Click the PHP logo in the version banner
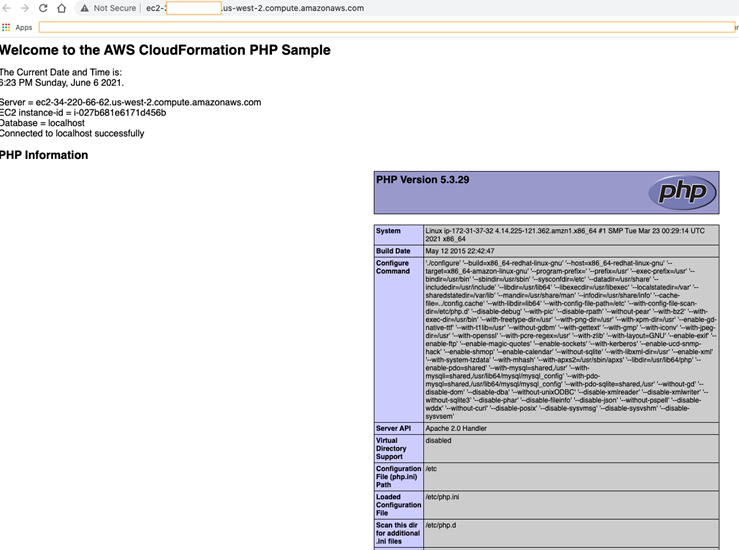Screen dimensions: 739x550 (682, 192)
